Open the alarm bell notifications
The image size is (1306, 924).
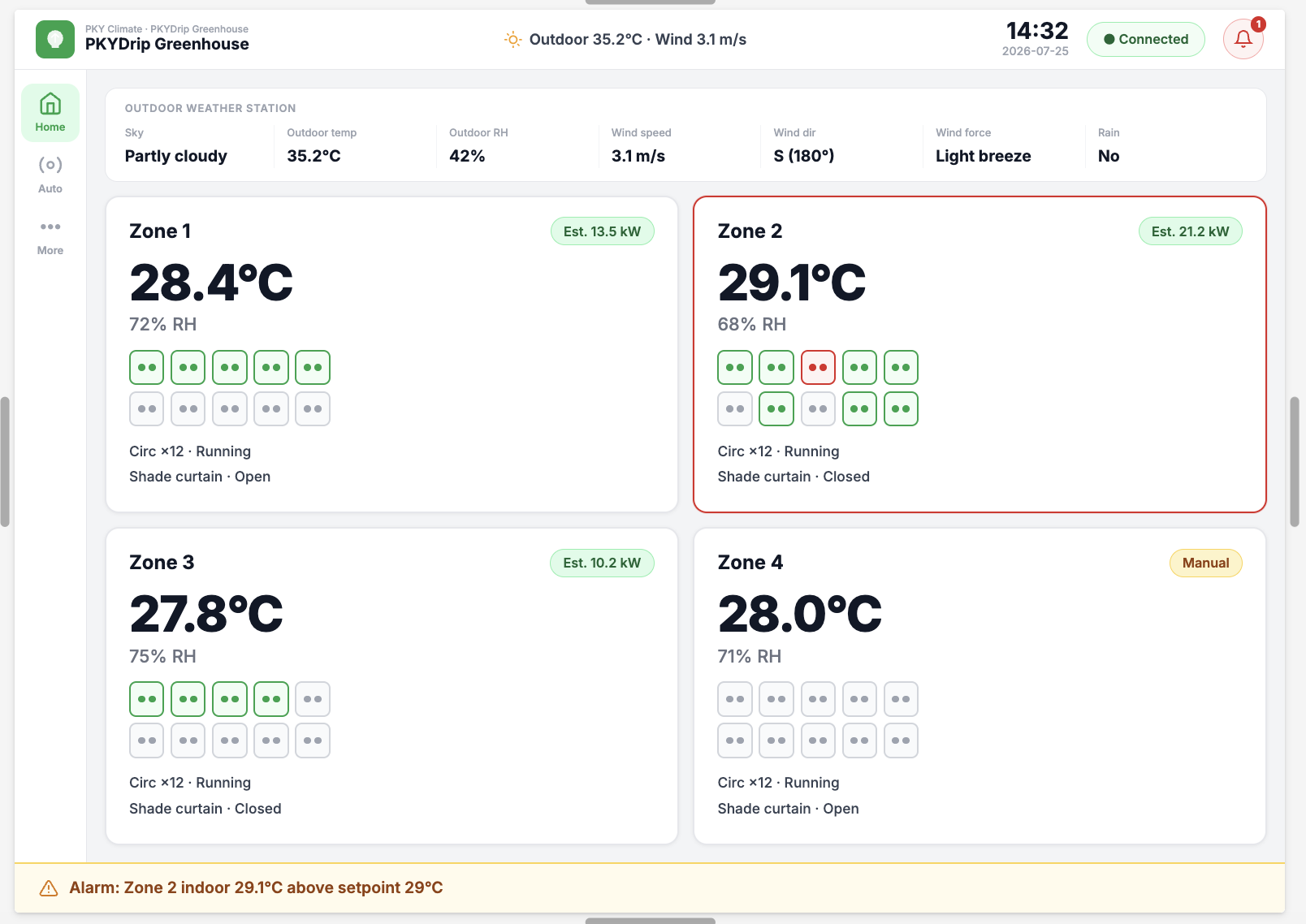pos(1243,39)
